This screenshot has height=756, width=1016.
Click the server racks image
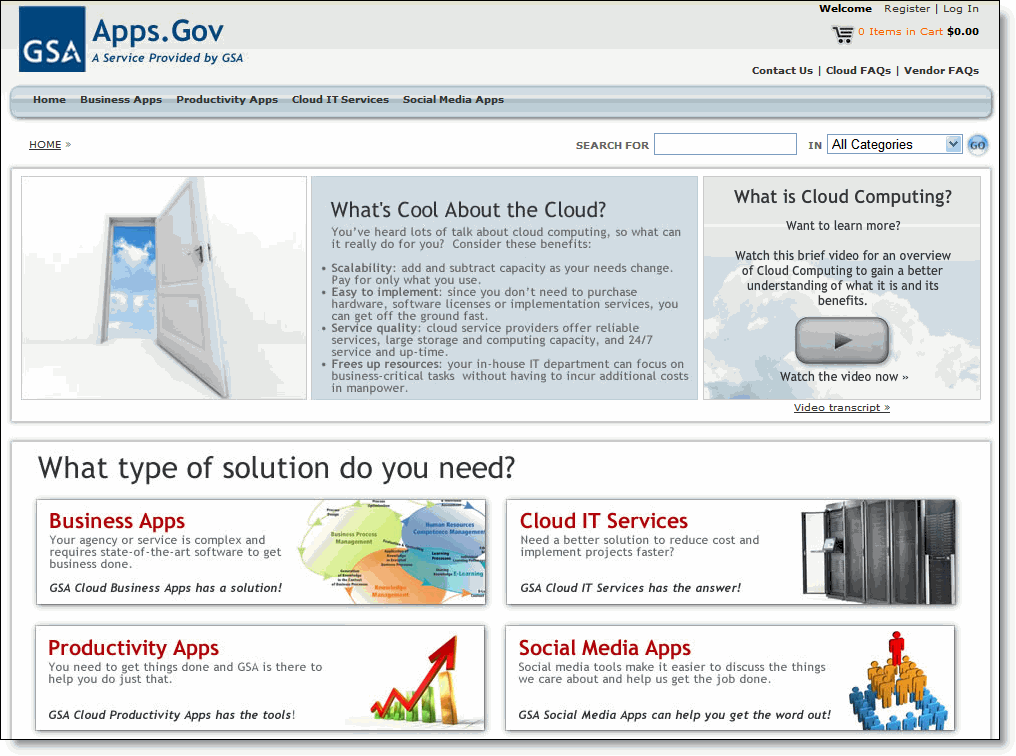[x=878, y=551]
